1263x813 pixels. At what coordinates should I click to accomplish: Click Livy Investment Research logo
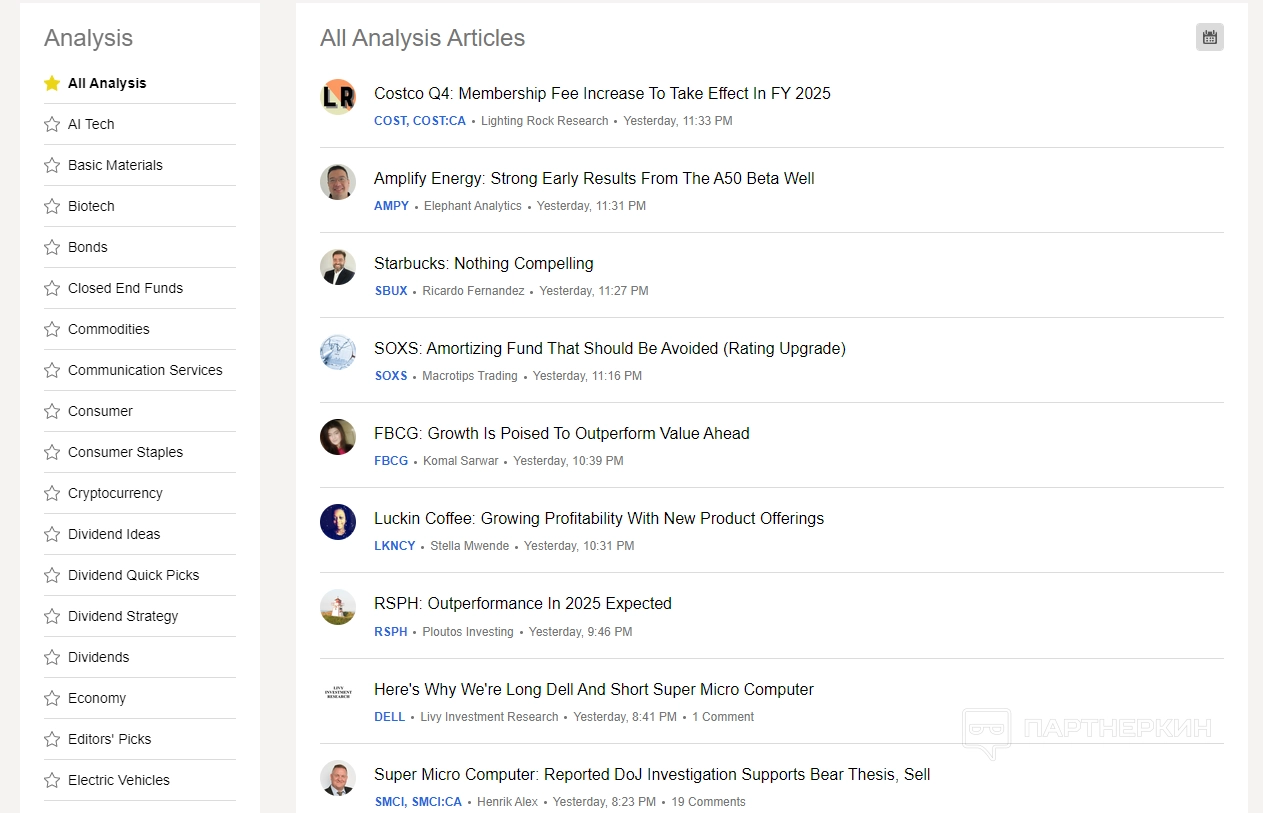[x=338, y=692]
